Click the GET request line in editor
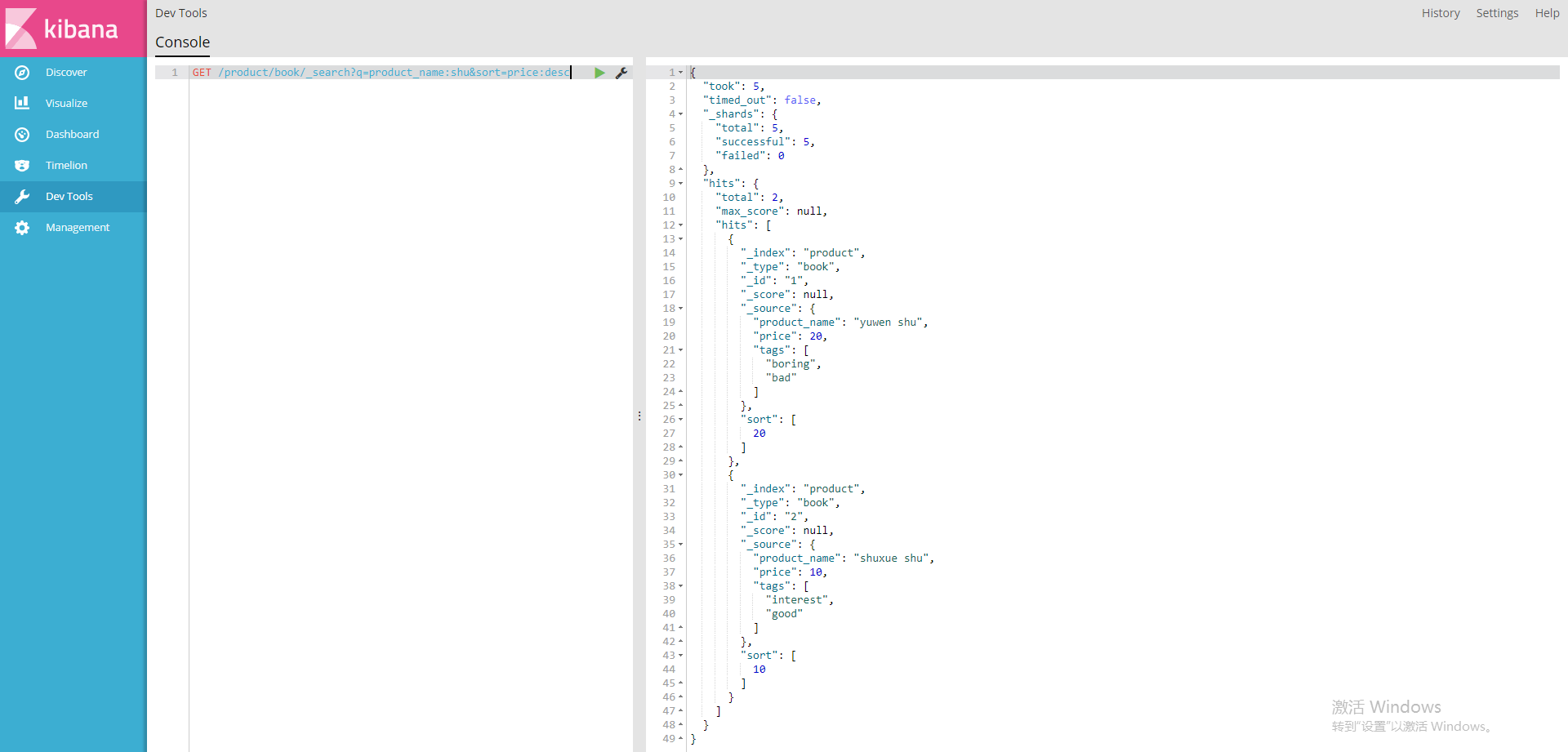 [381, 73]
